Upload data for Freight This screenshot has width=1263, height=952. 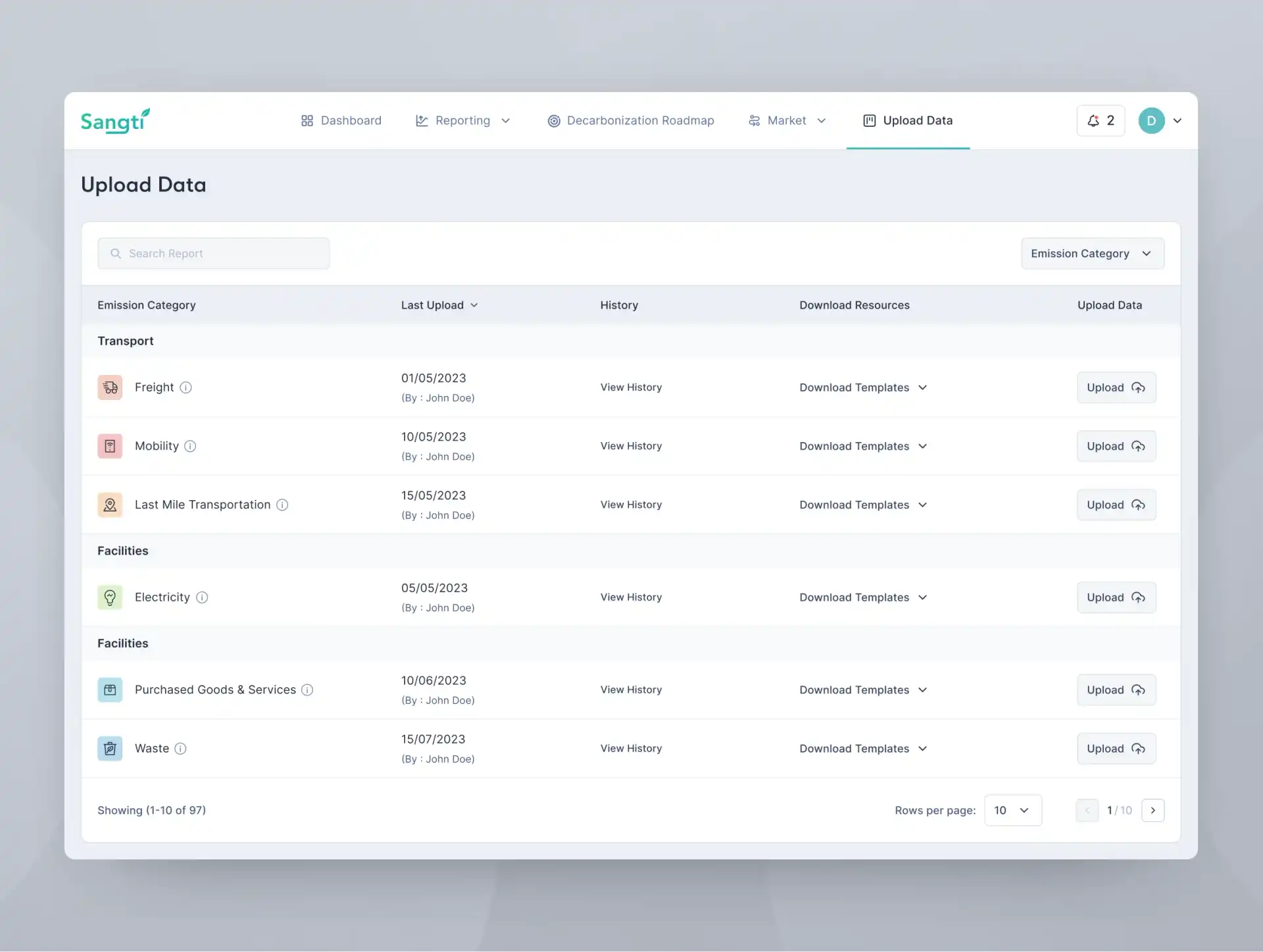[1116, 388]
